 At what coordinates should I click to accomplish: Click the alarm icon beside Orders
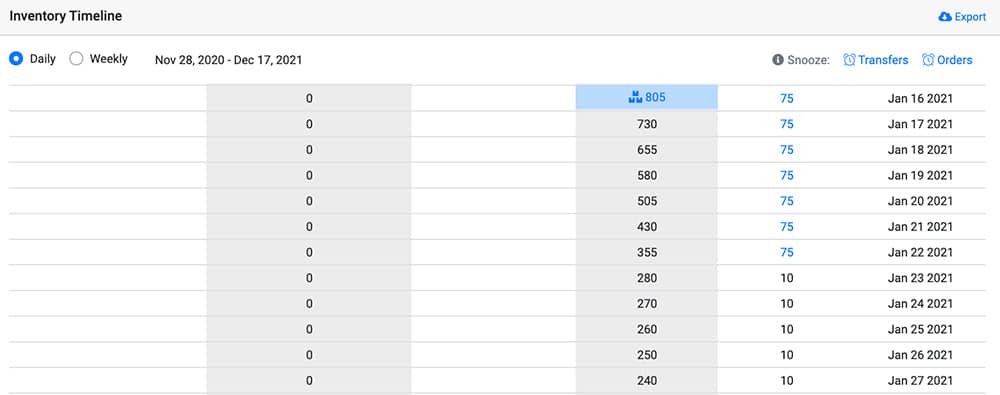click(x=928, y=60)
